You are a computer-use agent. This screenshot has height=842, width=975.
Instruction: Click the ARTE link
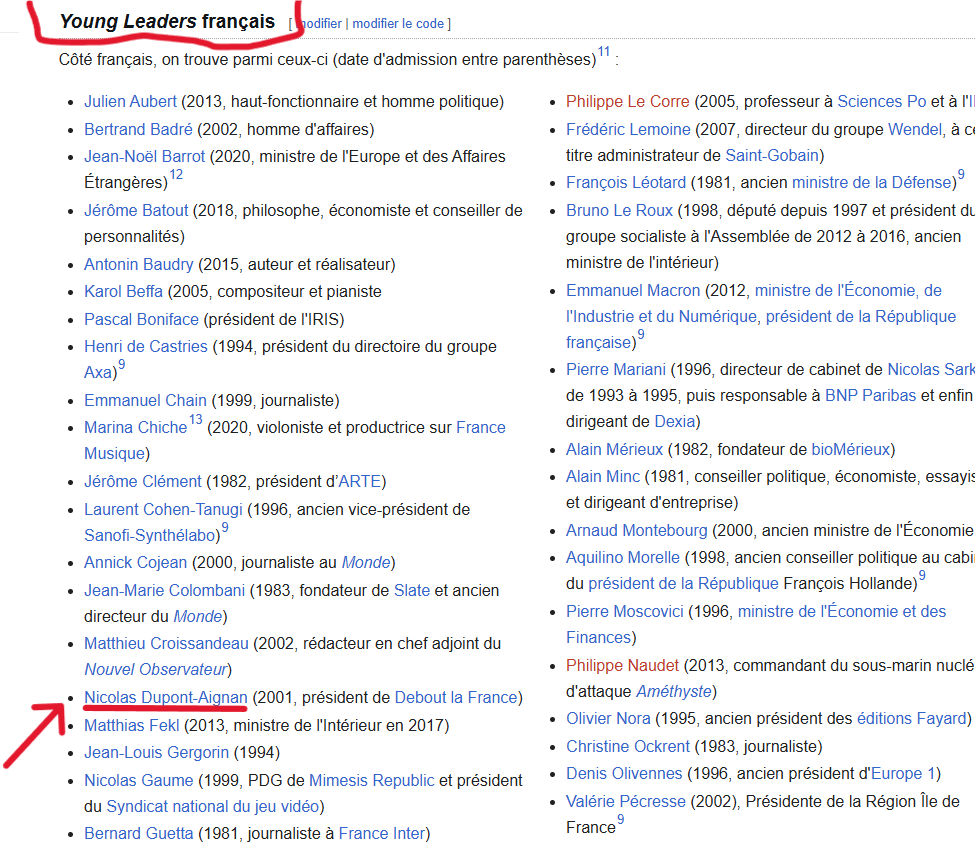[x=359, y=481]
